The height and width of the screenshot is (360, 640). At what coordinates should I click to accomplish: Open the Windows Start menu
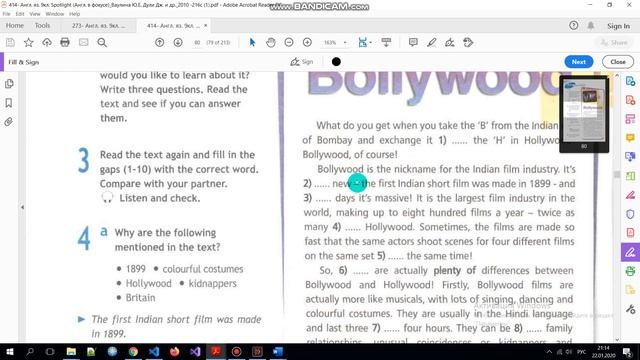click(x=9, y=351)
